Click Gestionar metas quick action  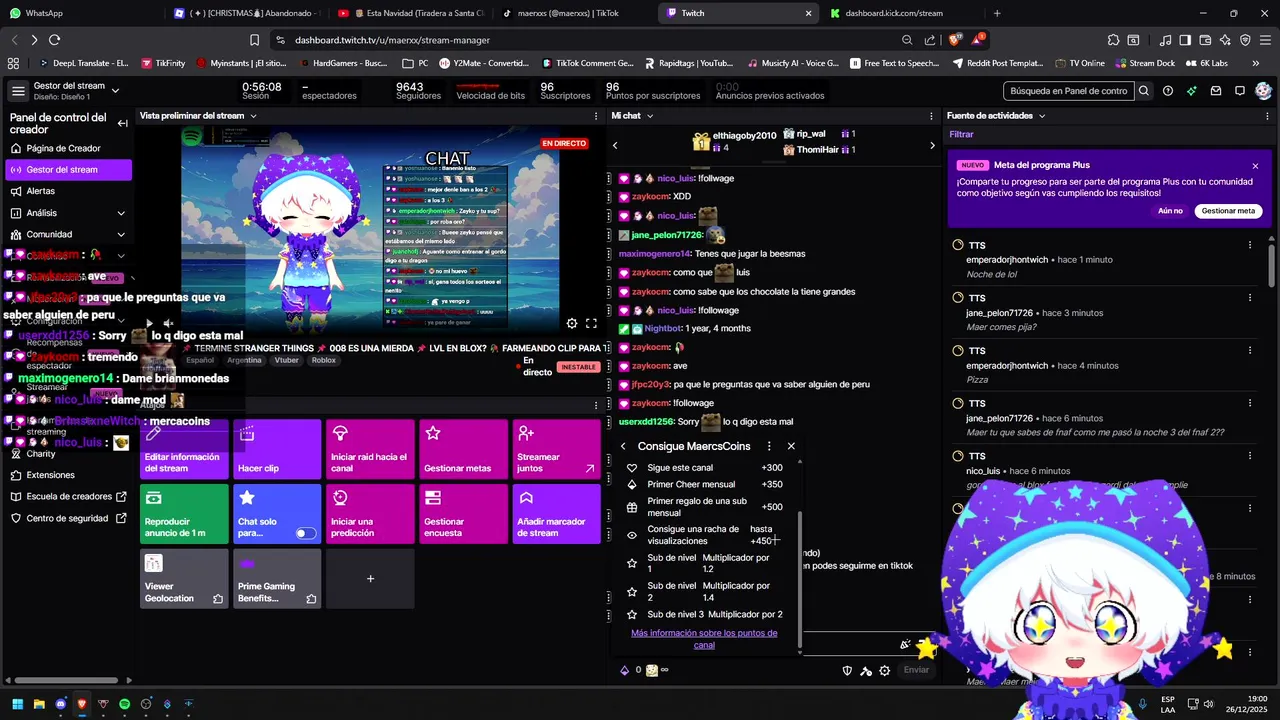463,449
